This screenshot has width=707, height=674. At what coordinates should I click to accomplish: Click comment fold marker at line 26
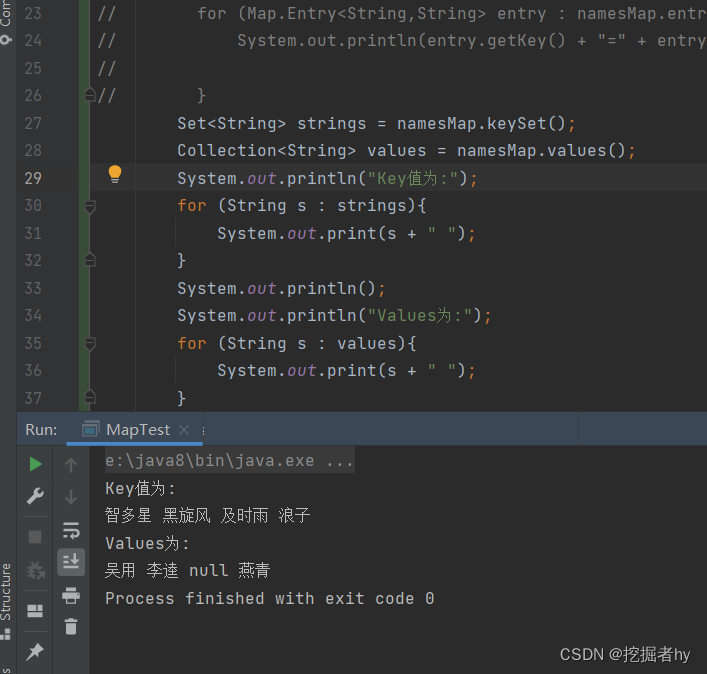90,95
